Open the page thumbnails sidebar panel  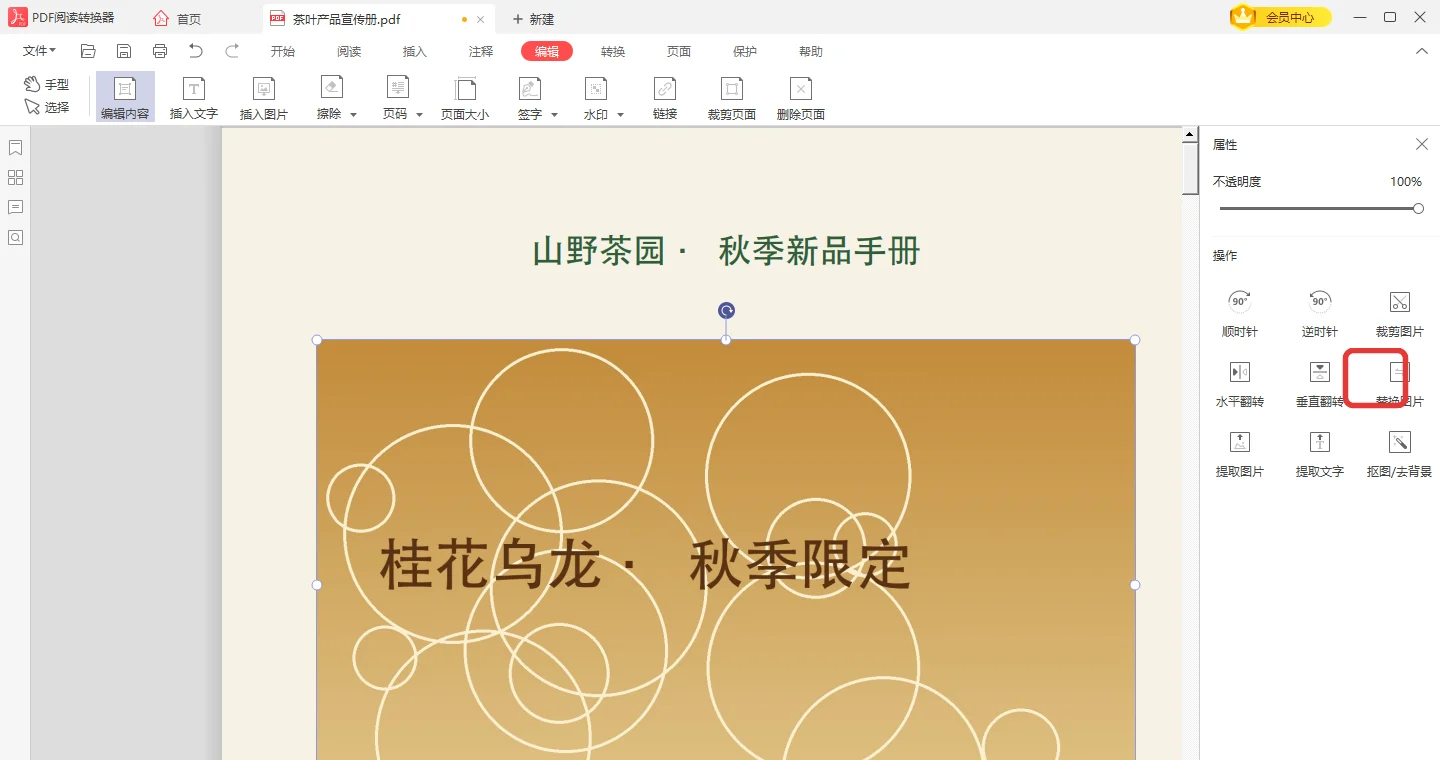click(x=16, y=178)
